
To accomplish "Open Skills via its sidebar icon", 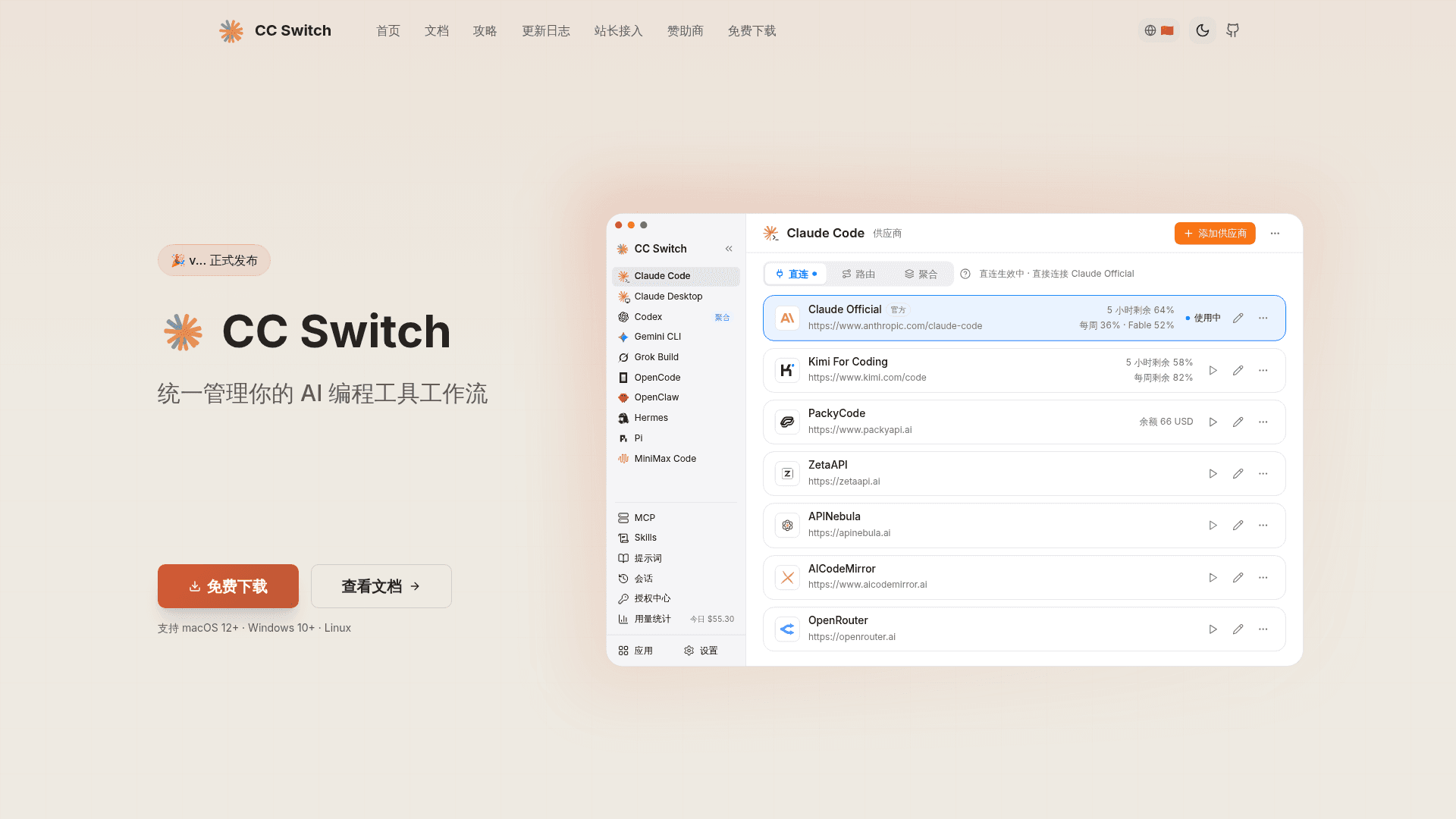I will 623,538.
